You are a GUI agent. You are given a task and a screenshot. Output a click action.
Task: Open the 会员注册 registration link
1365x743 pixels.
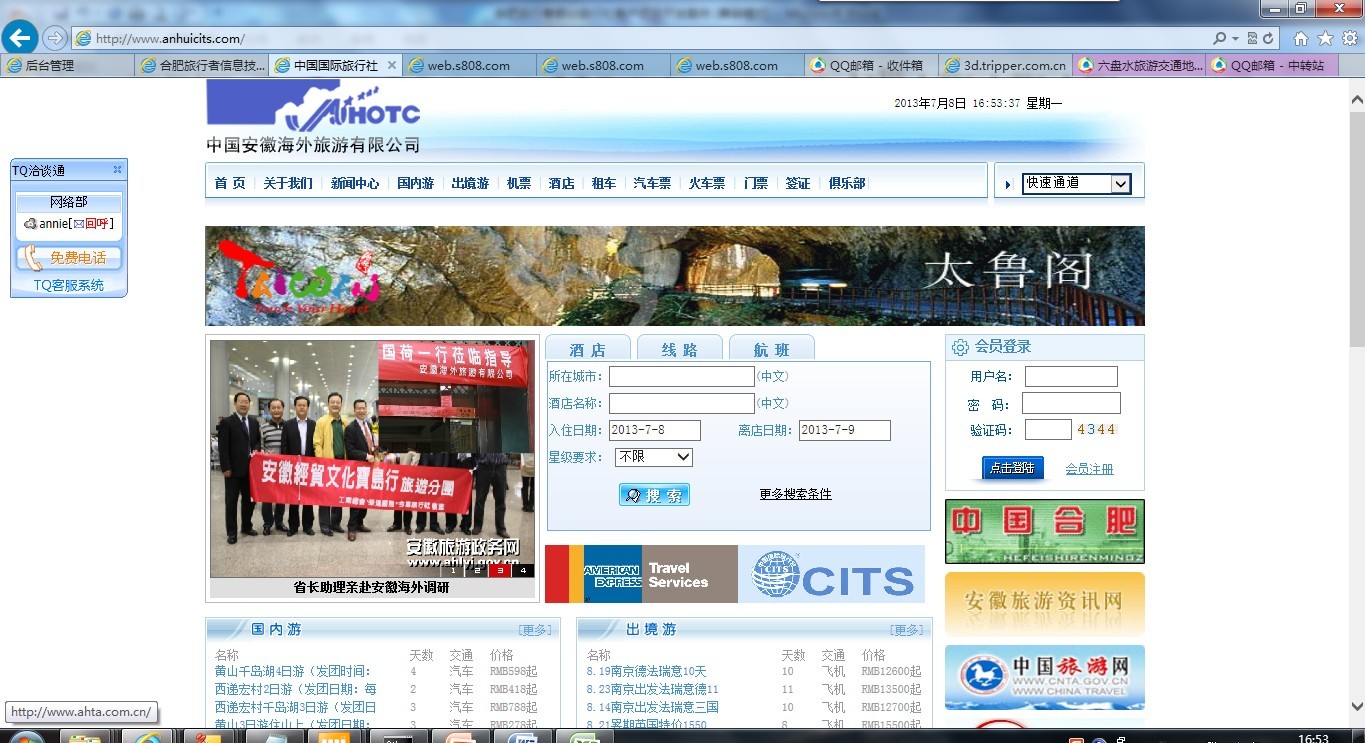click(1089, 469)
